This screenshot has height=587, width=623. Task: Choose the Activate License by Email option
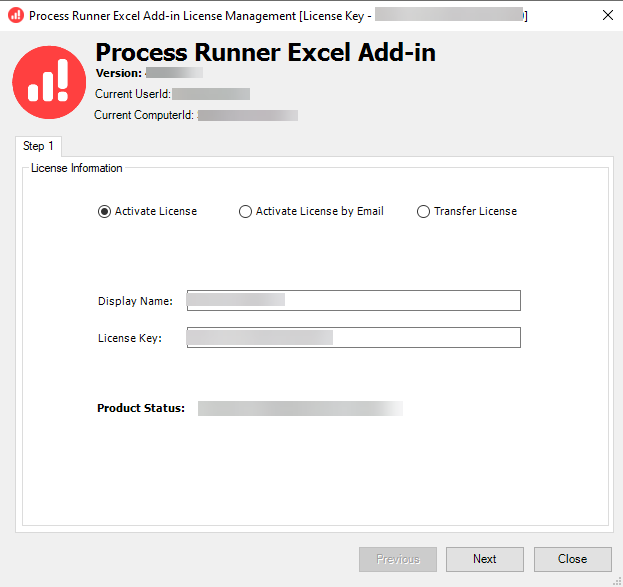(246, 211)
